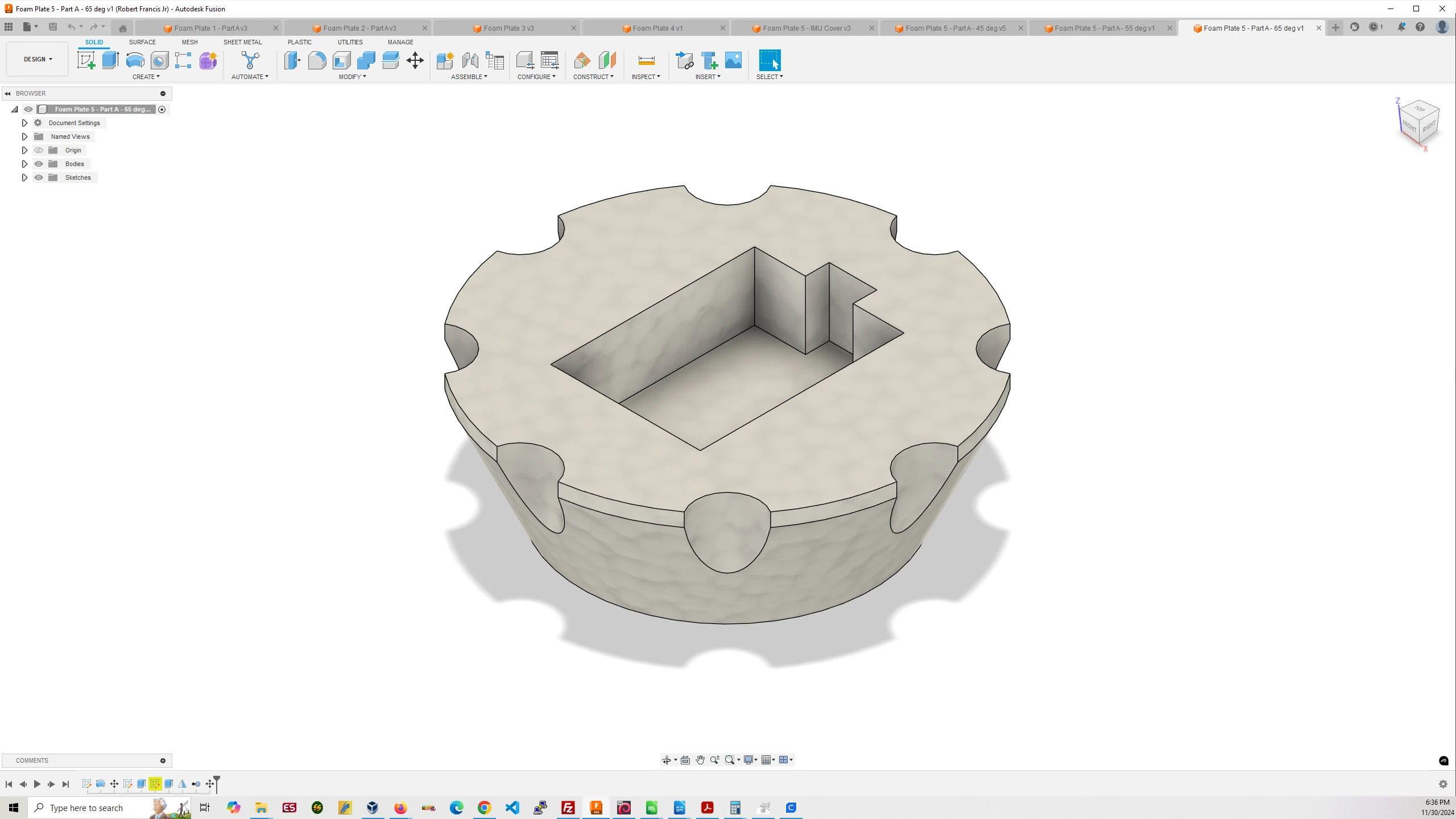Select the Press Pull tool

point(292,60)
